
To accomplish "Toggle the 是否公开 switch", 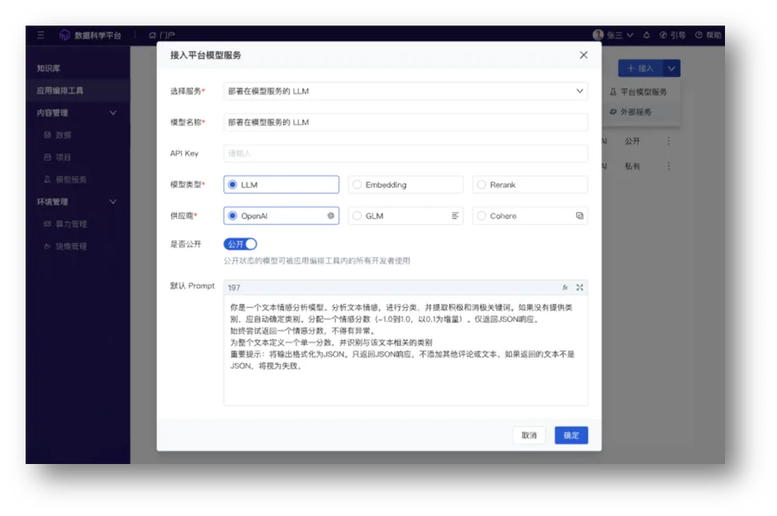I will [x=240, y=244].
